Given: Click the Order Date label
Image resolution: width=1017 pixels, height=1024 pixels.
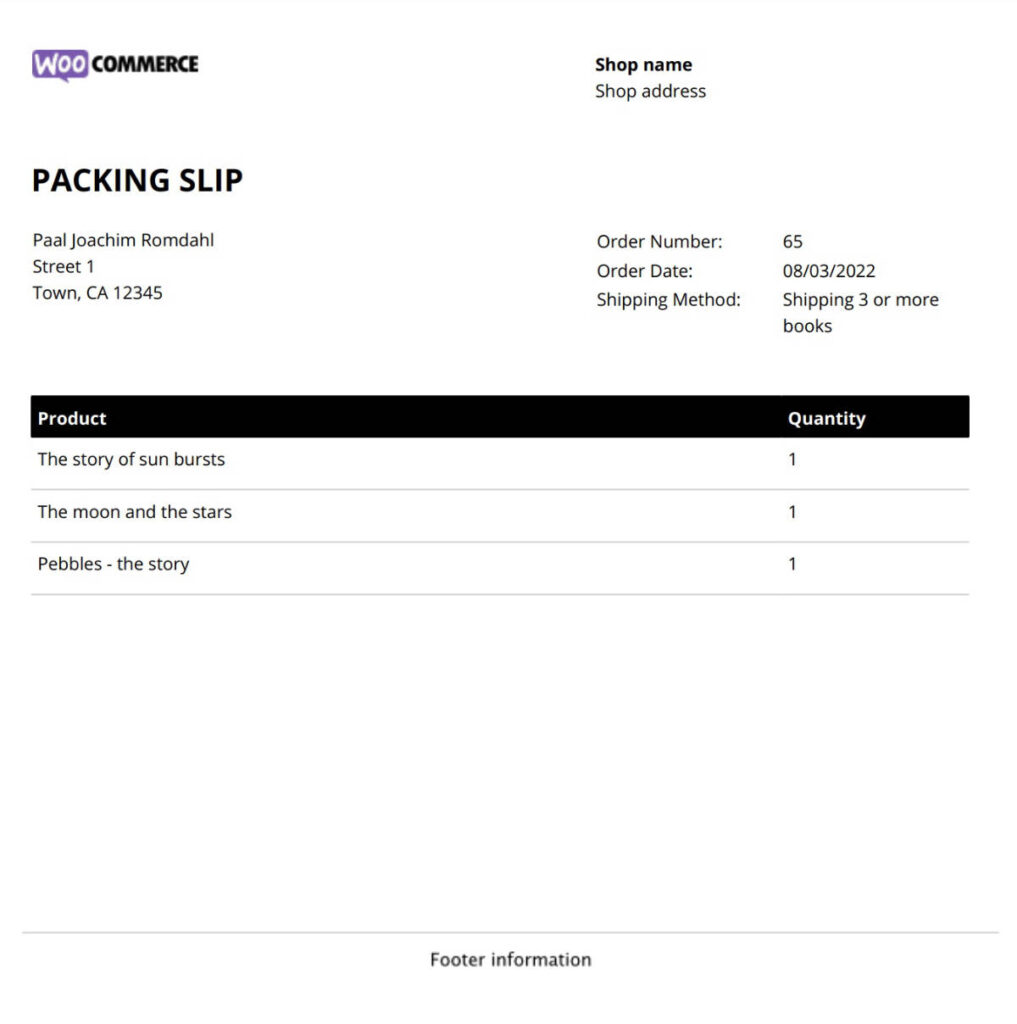Looking at the screenshot, I should point(644,270).
